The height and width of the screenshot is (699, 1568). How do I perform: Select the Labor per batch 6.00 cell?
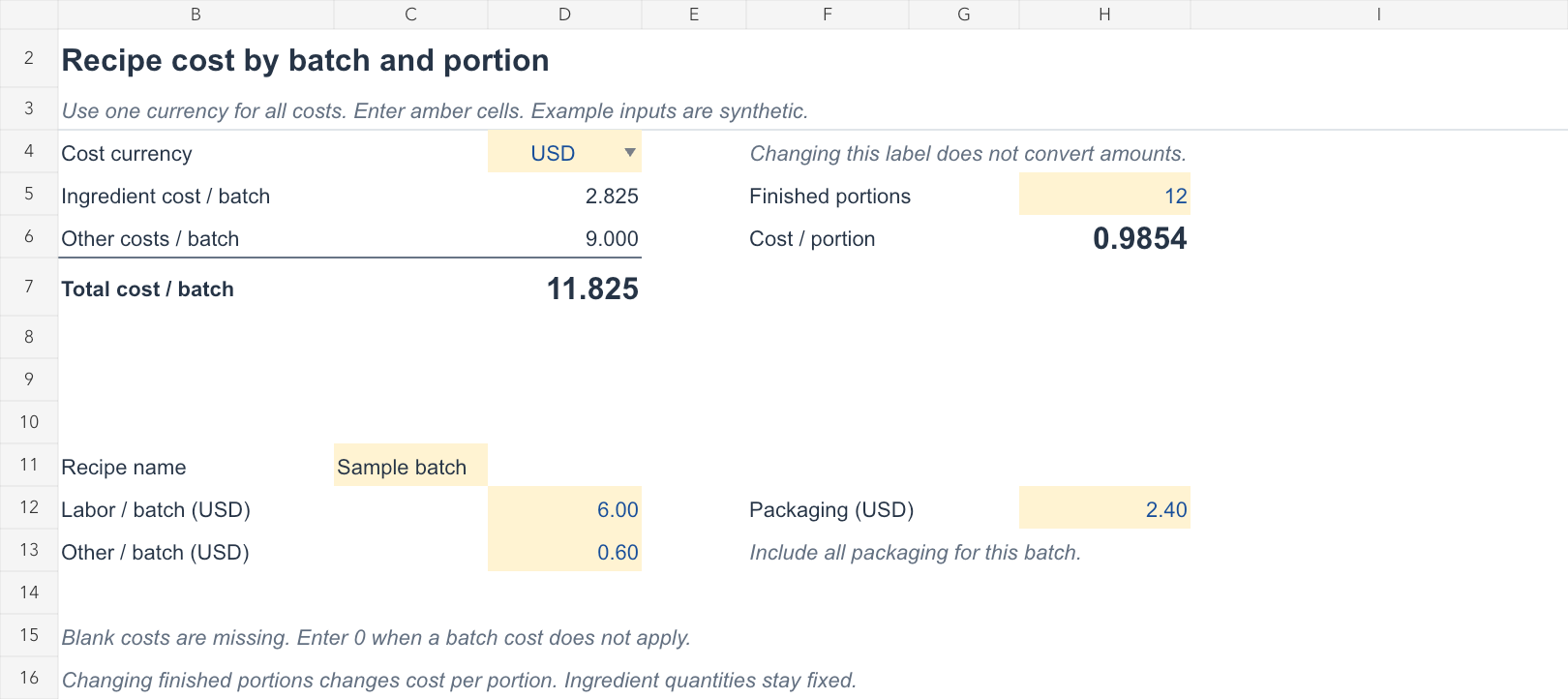point(564,509)
